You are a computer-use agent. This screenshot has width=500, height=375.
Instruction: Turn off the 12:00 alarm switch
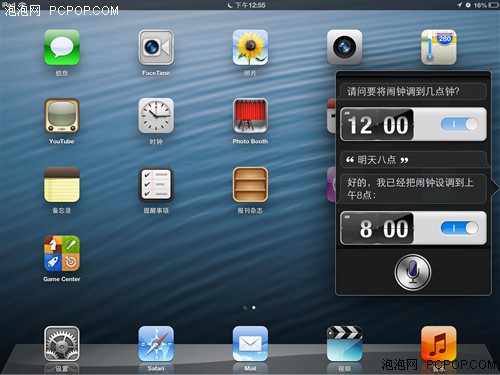[x=459, y=125]
